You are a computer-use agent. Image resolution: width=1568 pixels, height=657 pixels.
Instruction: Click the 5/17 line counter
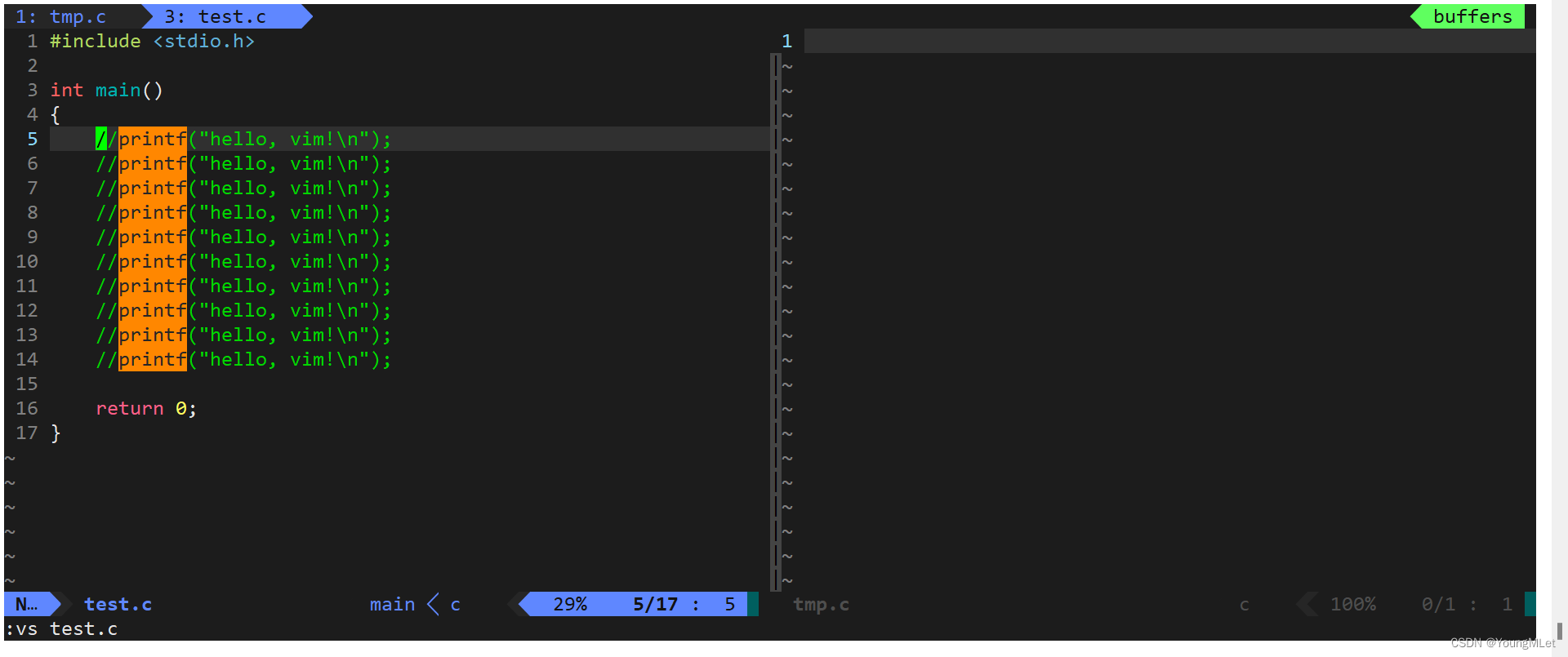click(x=656, y=604)
